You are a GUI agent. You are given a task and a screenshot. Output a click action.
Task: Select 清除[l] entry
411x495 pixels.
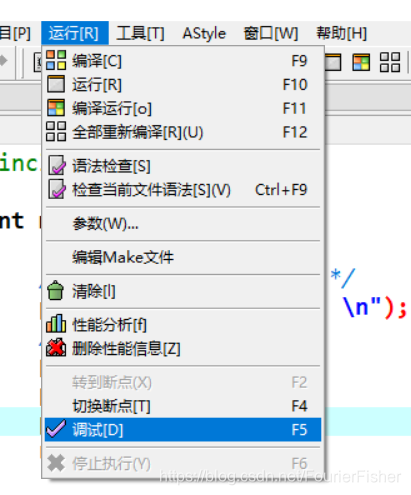pyautogui.click(x=183, y=291)
